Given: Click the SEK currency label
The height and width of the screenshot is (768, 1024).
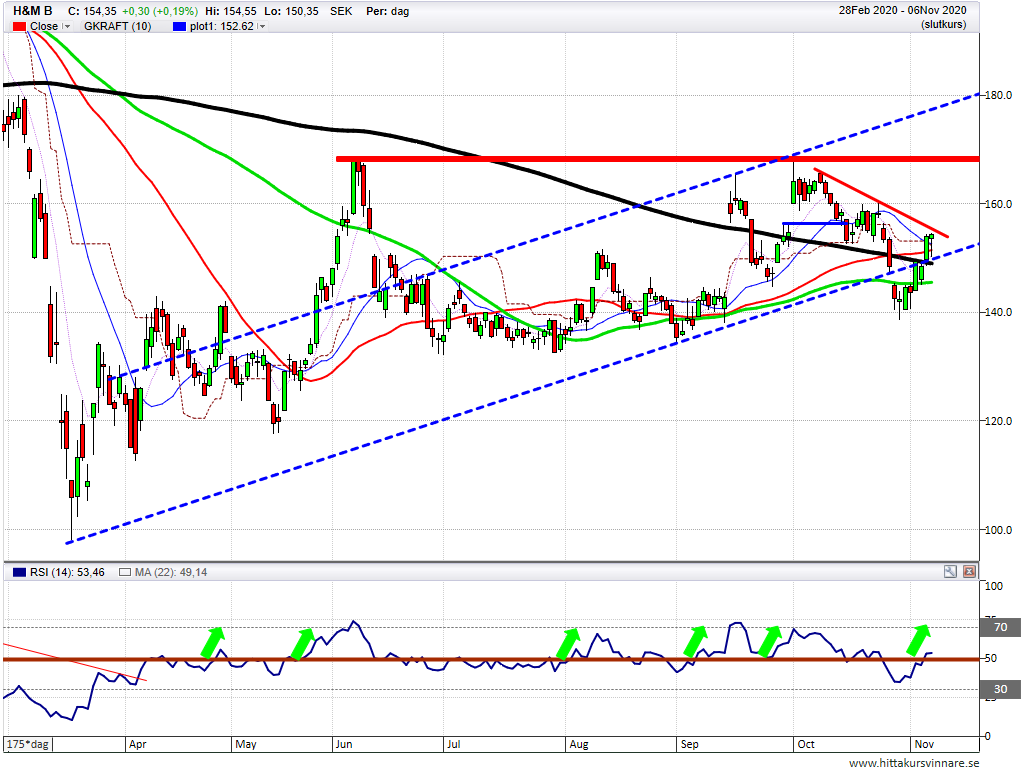Looking at the screenshot, I should click(x=341, y=11).
